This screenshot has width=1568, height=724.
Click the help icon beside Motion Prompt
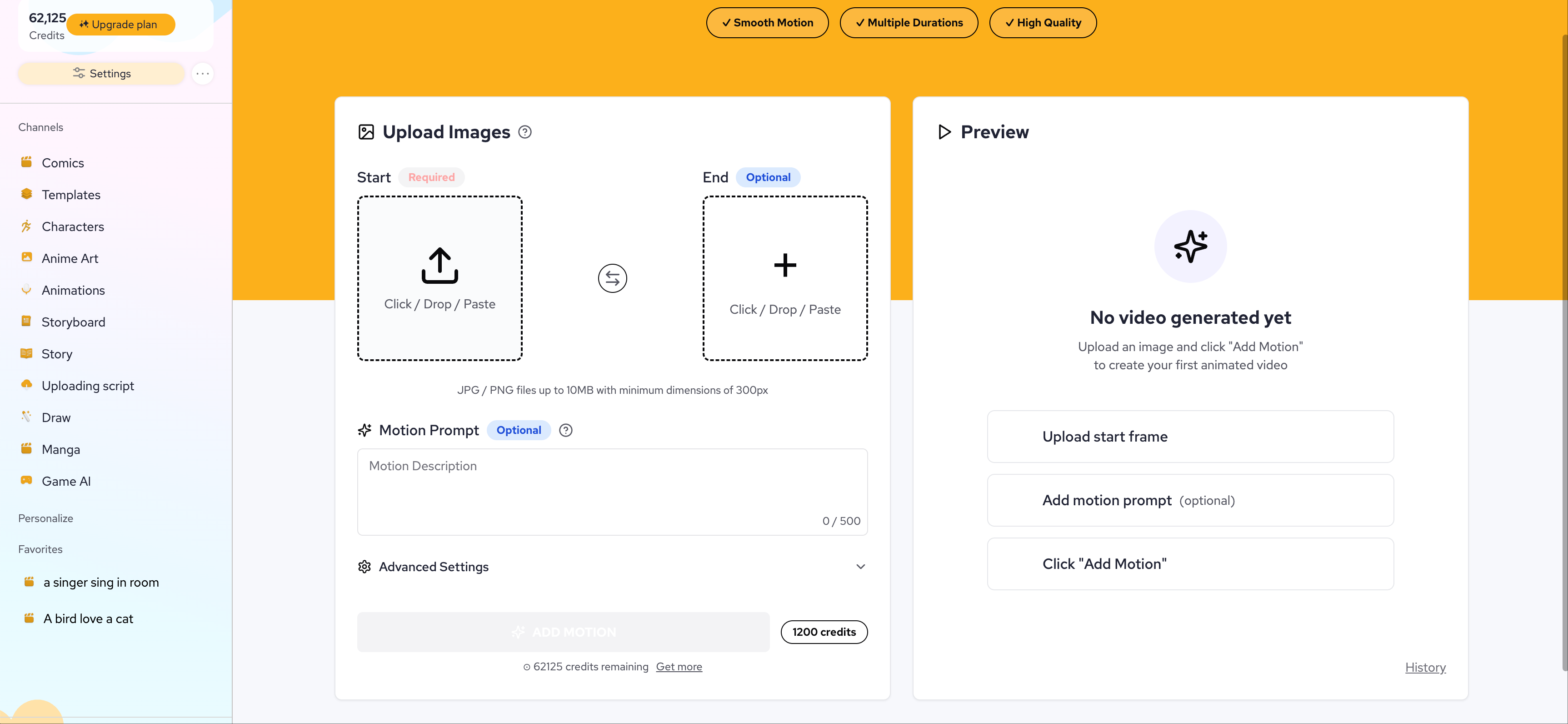[565, 431]
